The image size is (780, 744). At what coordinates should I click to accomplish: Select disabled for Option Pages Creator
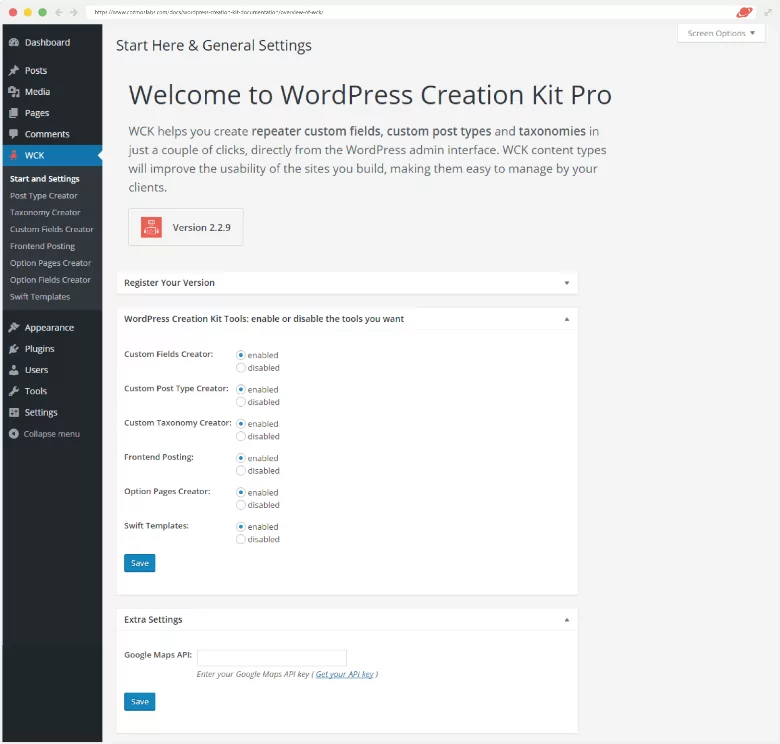tap(241, 505)
